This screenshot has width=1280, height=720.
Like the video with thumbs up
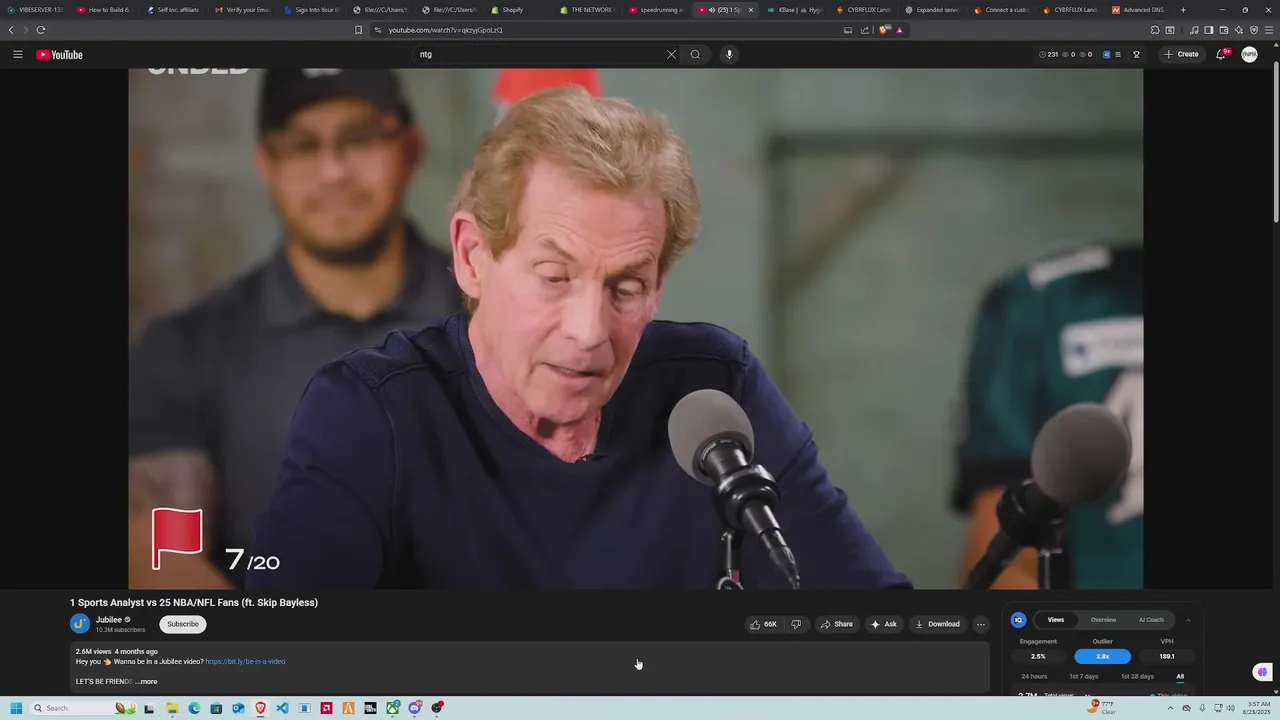click(x=763, y=624)
